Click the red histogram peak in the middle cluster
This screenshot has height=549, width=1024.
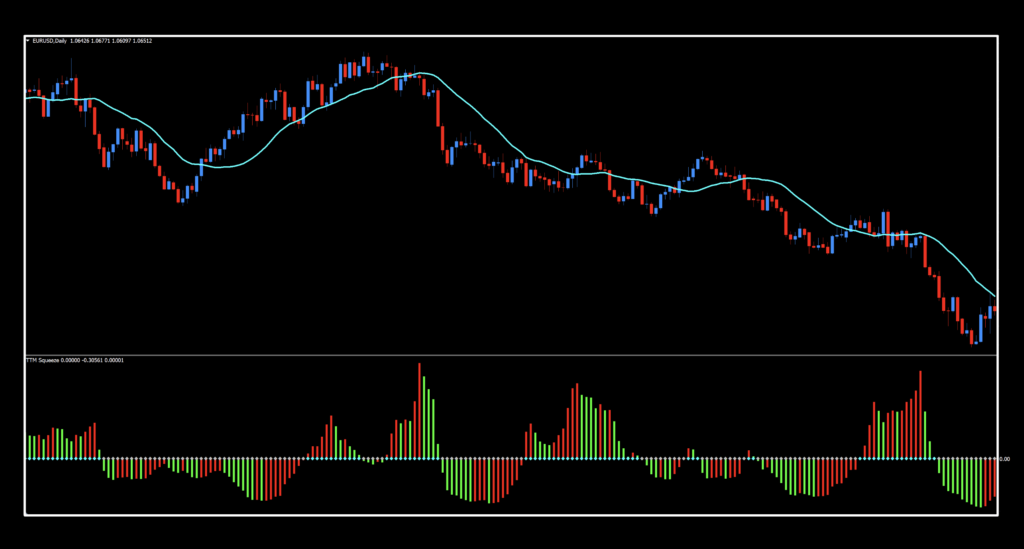(577, 420)
